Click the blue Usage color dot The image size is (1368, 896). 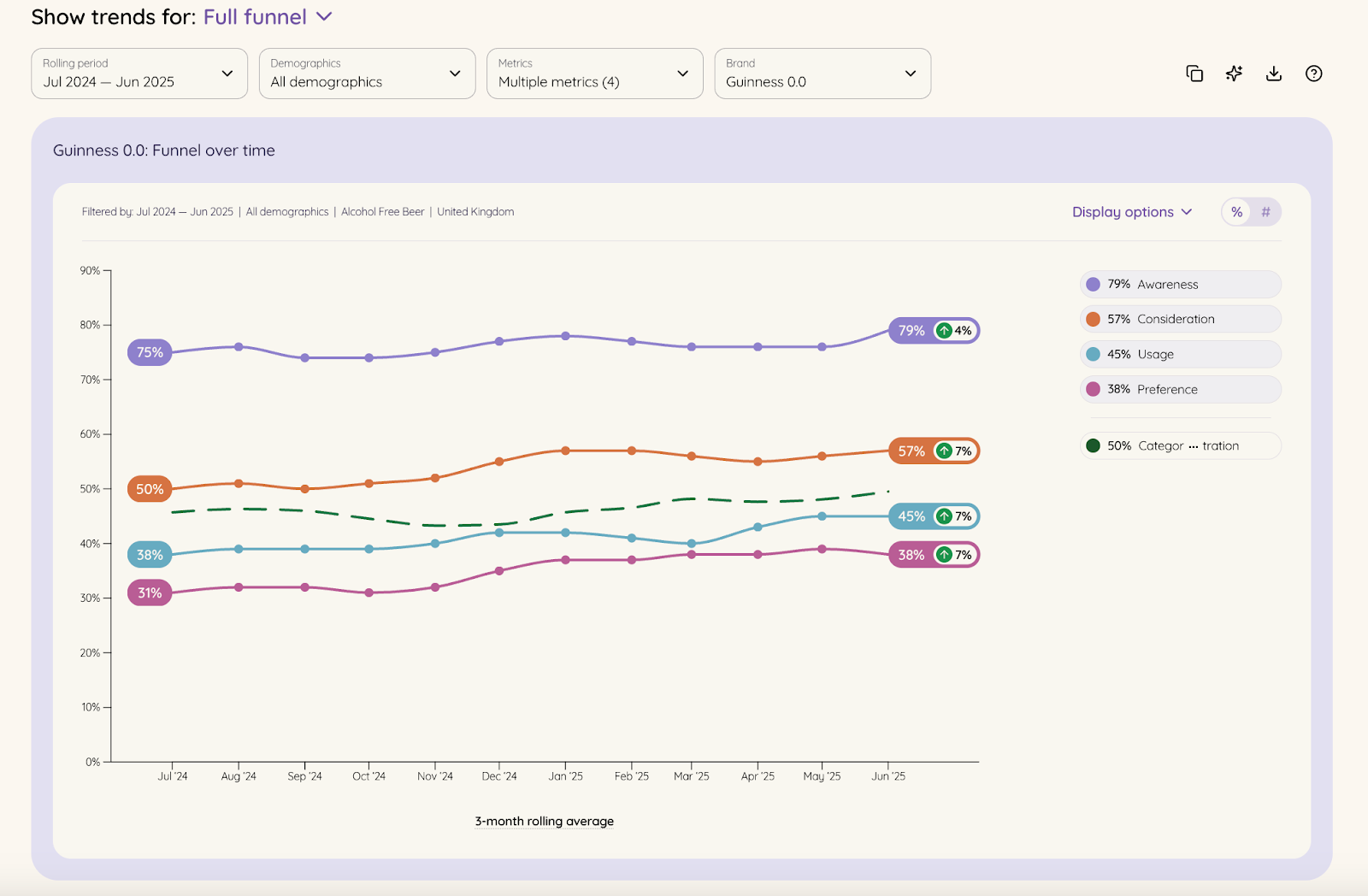pos(1093,354)
